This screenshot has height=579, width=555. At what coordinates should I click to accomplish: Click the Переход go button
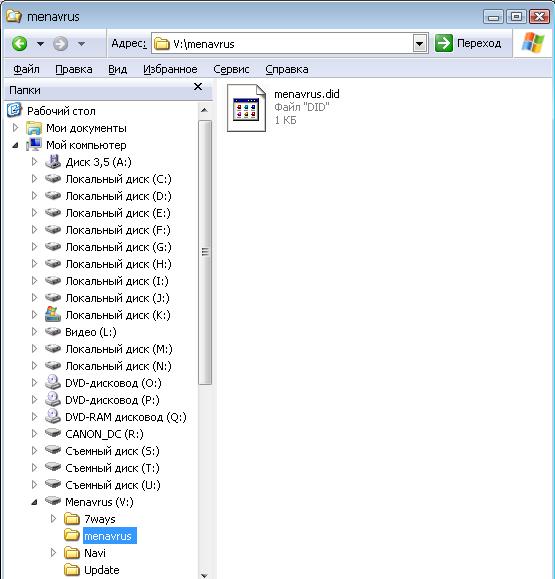pos(468,44)
